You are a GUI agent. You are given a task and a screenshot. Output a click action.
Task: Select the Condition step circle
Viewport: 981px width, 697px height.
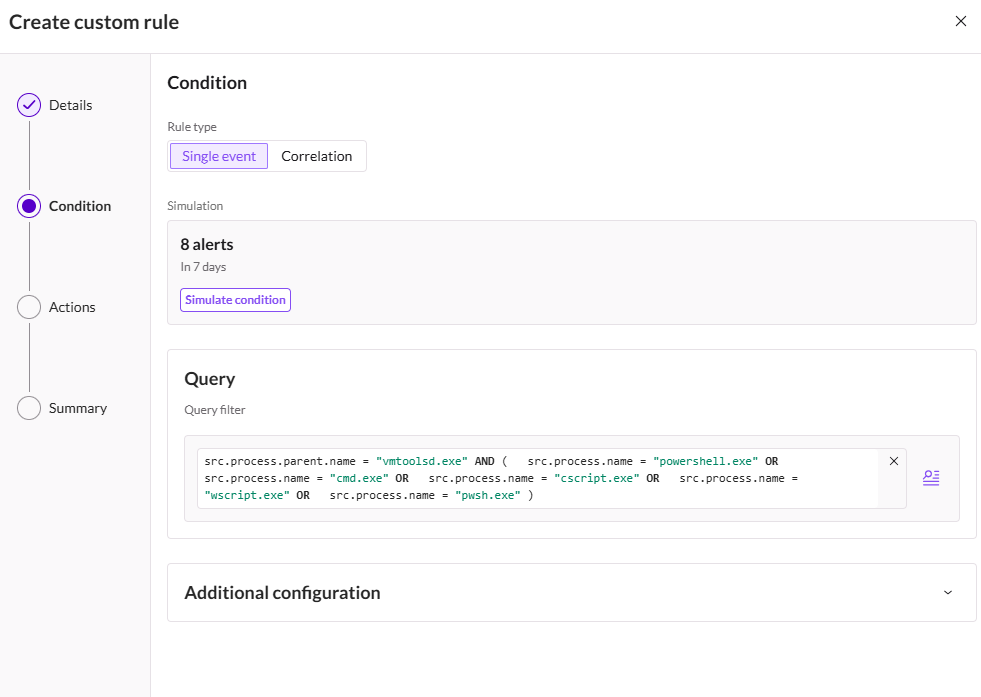[x=29, y=206]
